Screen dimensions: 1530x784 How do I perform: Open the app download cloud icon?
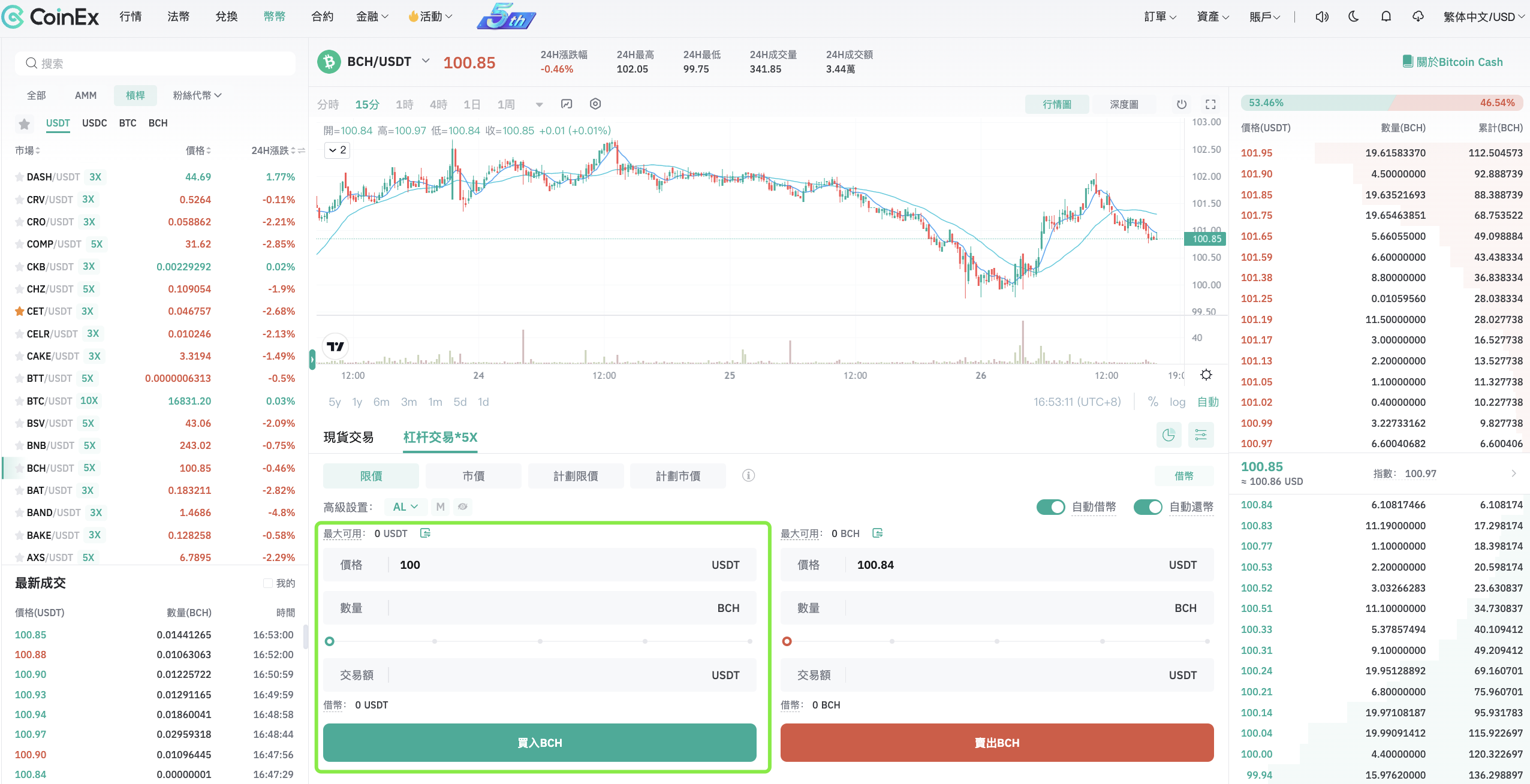pos(1418,16)
